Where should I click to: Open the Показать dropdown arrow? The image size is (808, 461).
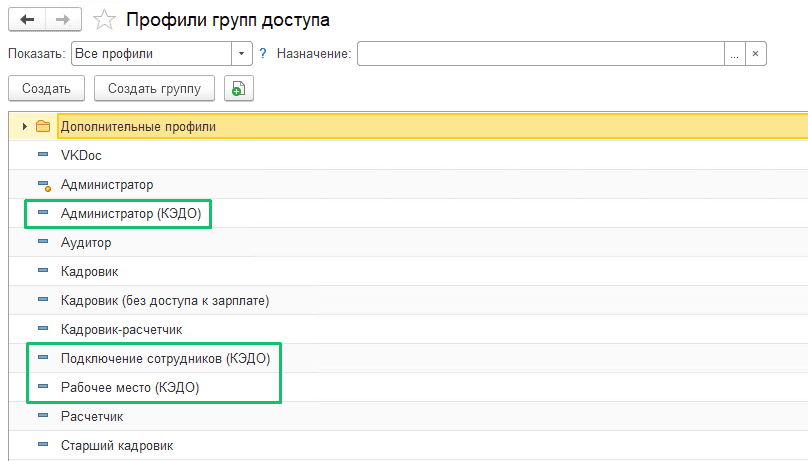tap(241, 54)
